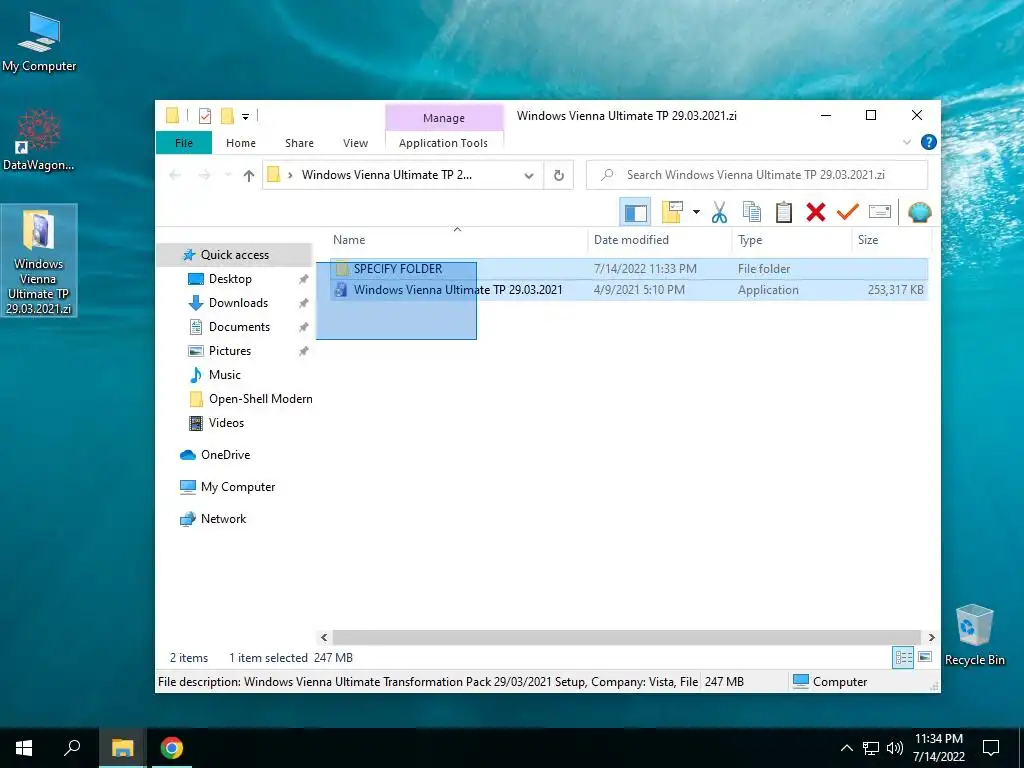Switch to Details view in status bar

(x=903, y=658)
